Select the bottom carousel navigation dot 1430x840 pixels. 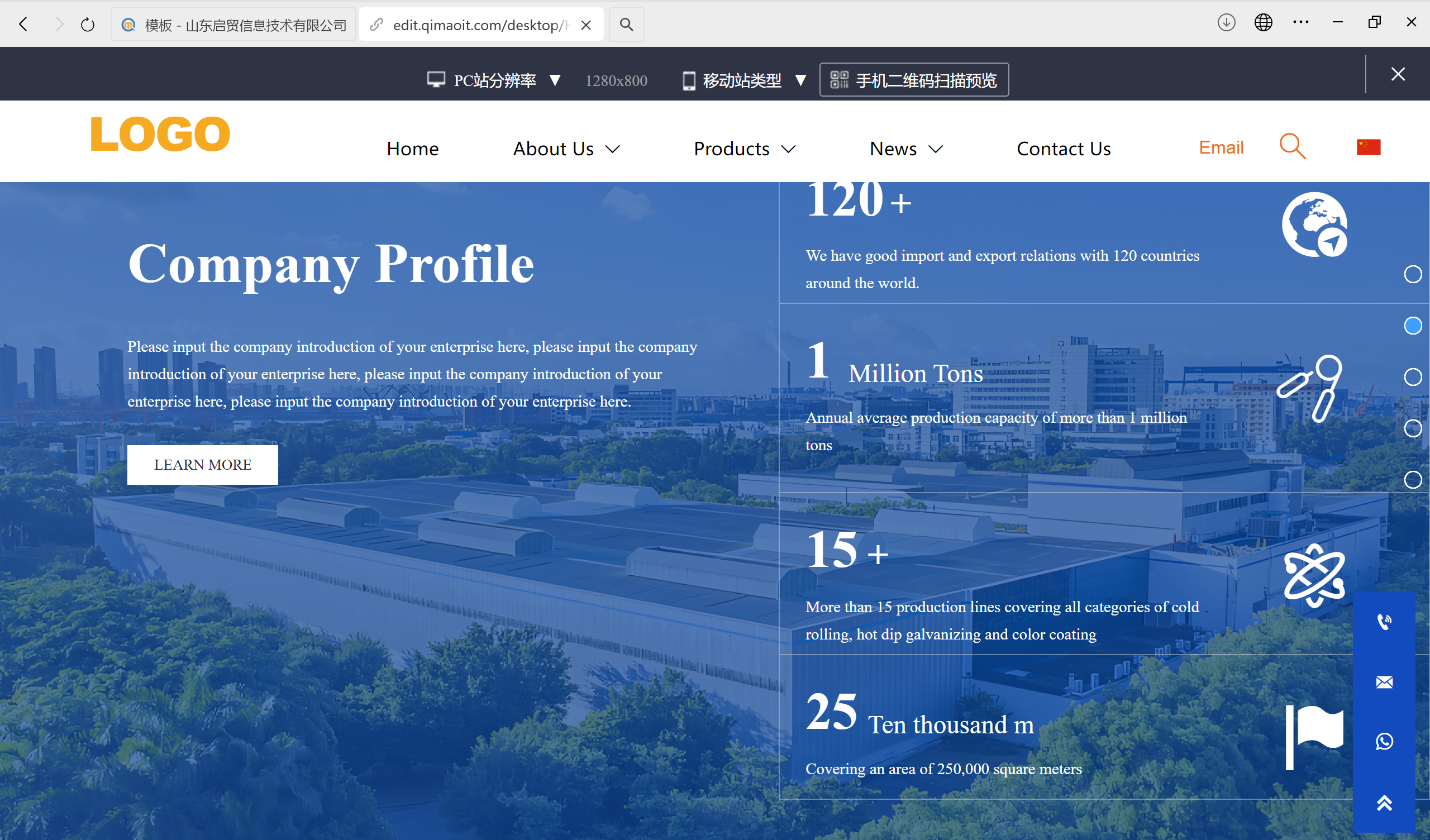click(x=1414, y=480)
